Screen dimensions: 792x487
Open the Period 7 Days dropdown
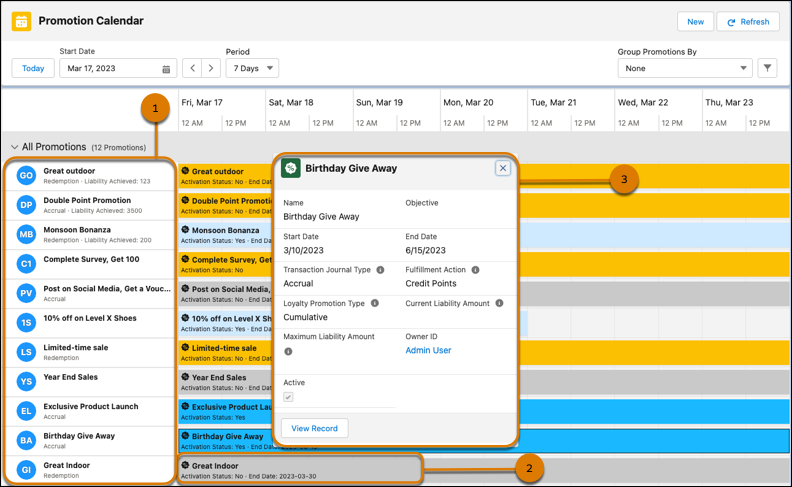click(x=252, y=68)
